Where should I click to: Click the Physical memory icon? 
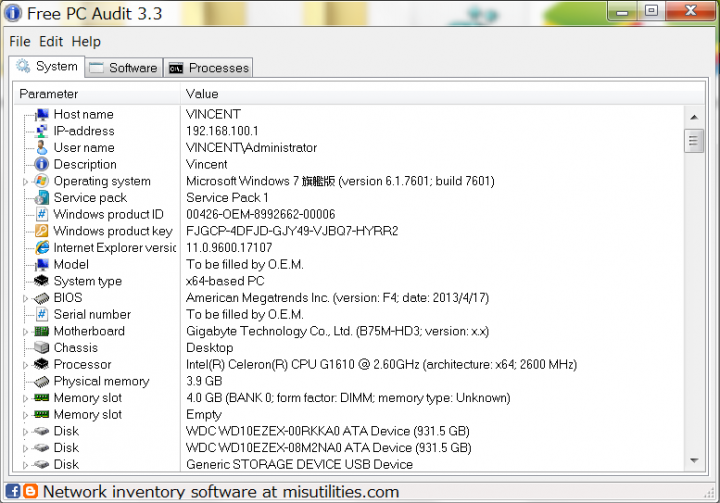[x=42, y=381]
